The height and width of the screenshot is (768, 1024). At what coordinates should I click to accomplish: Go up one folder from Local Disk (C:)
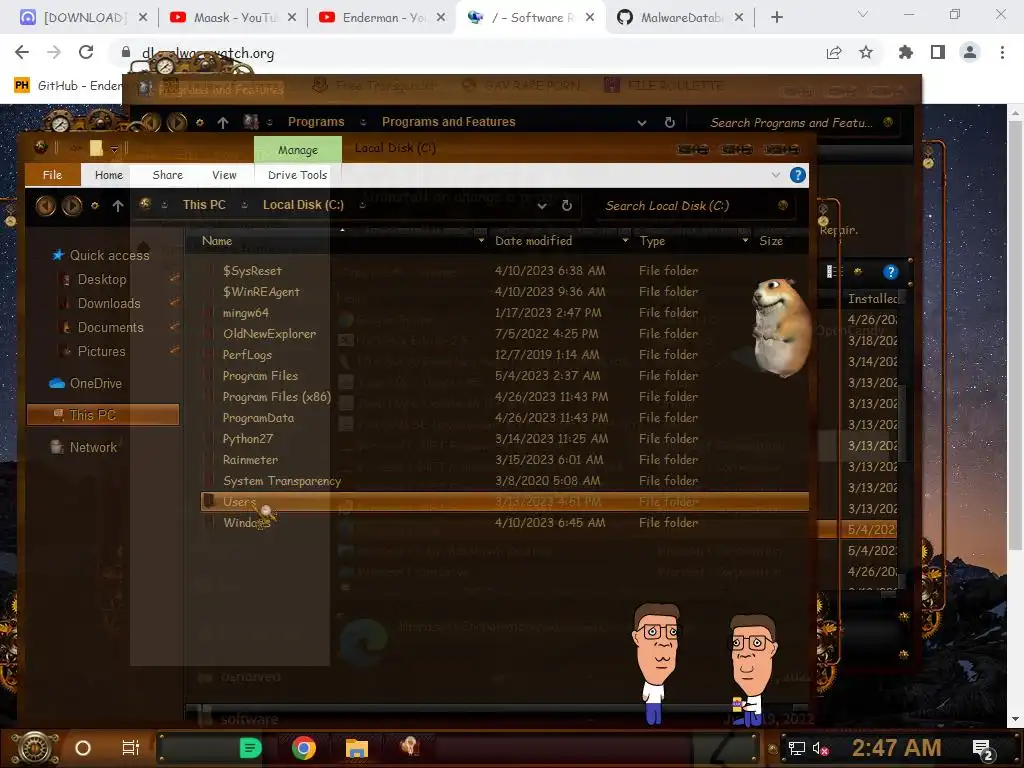(118, 206)
